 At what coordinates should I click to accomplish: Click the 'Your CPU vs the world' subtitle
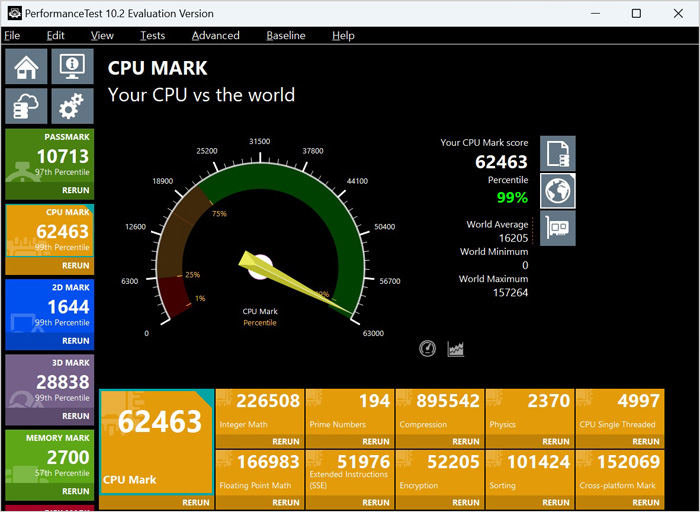pos(201,95)
